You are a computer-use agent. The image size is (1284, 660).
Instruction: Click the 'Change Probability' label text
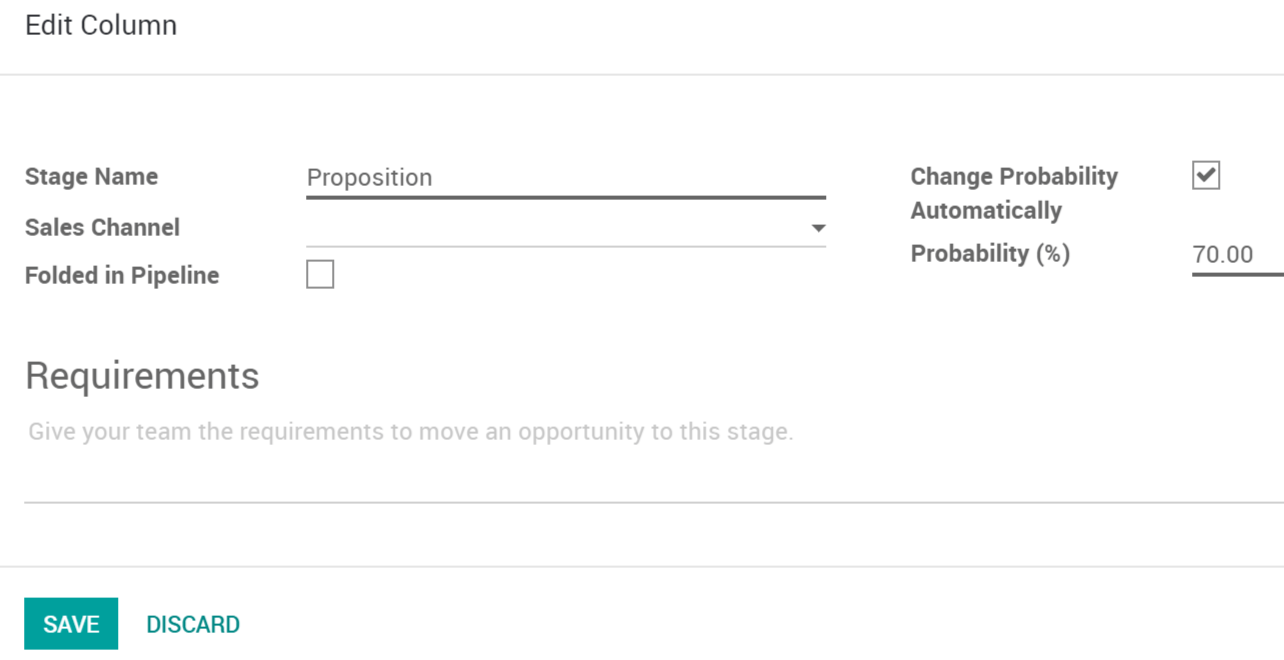tap(1014, 176)
